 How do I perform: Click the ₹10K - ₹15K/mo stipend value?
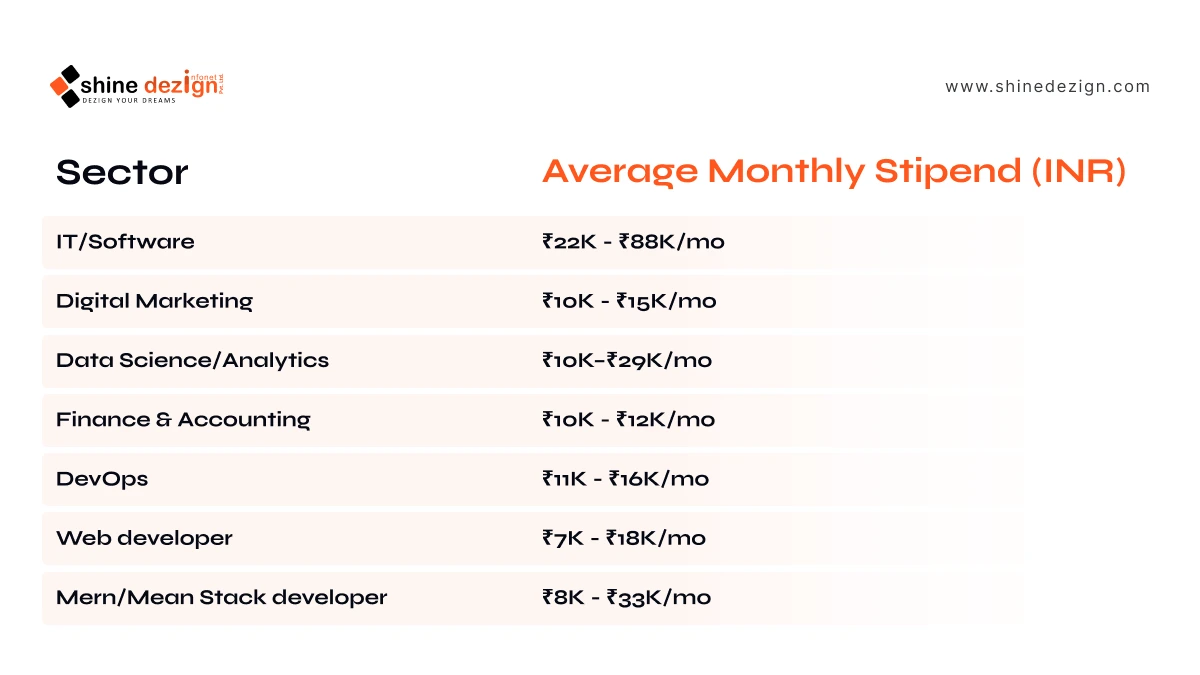[629, 301]
